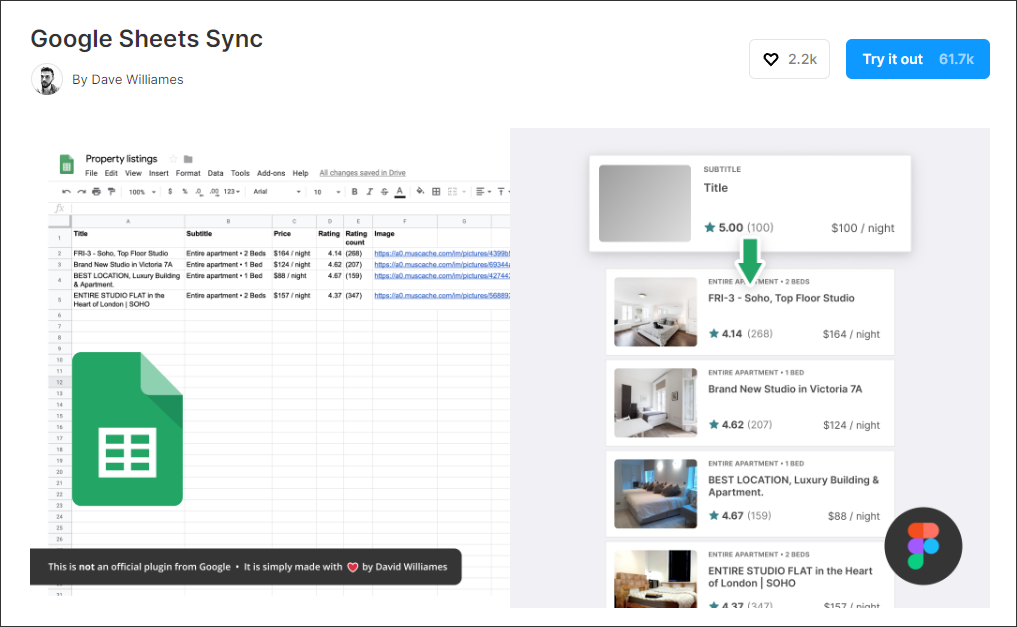The image size is (1017, 627).
Task: Open the 'By Dave Williames' author link
Action: (128, 80)
